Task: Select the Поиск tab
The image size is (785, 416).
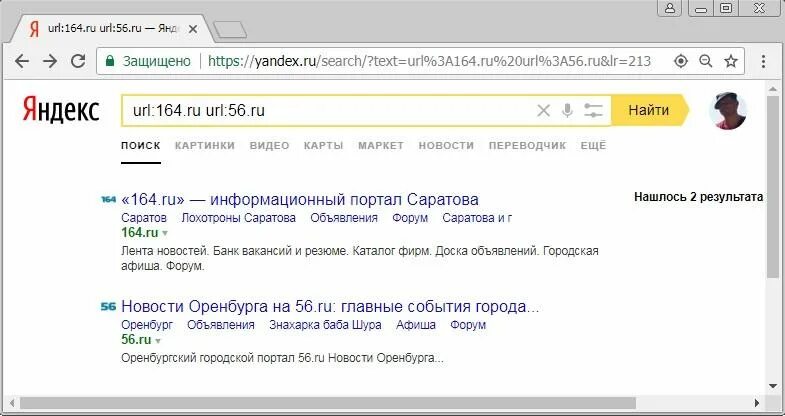Action: pos(141,146)
